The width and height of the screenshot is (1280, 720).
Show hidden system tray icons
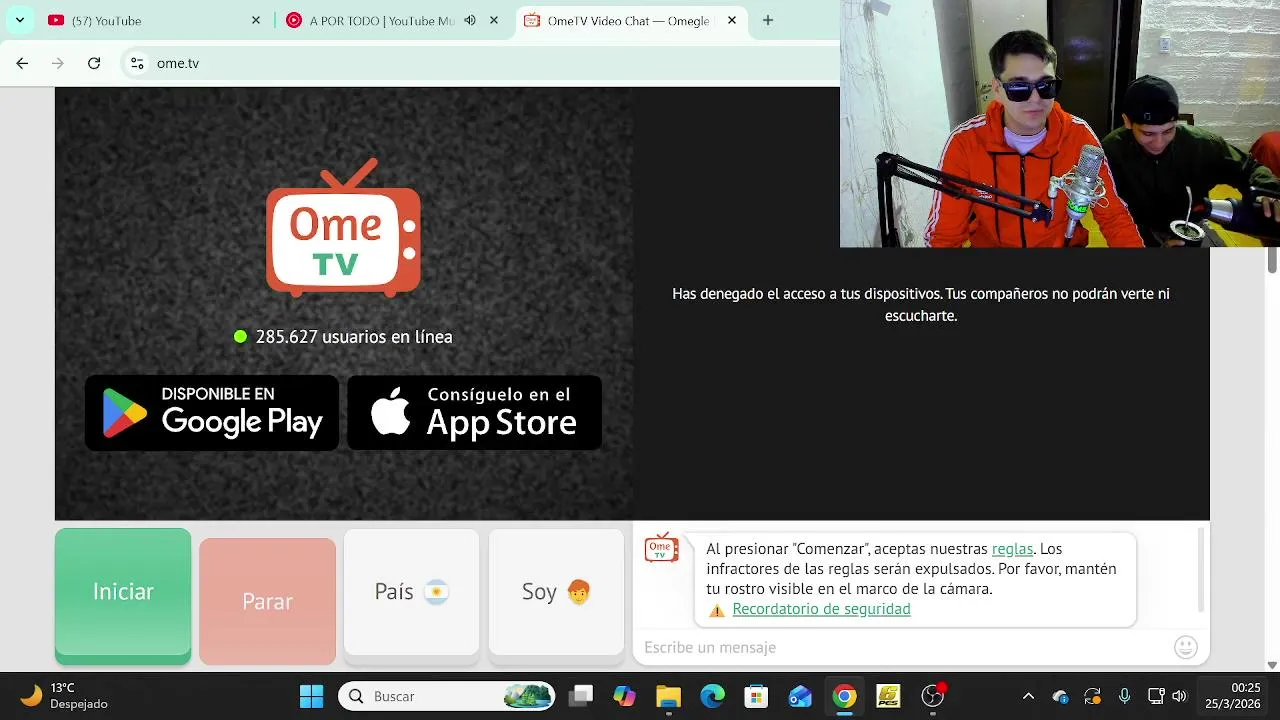click(1028, 696)
